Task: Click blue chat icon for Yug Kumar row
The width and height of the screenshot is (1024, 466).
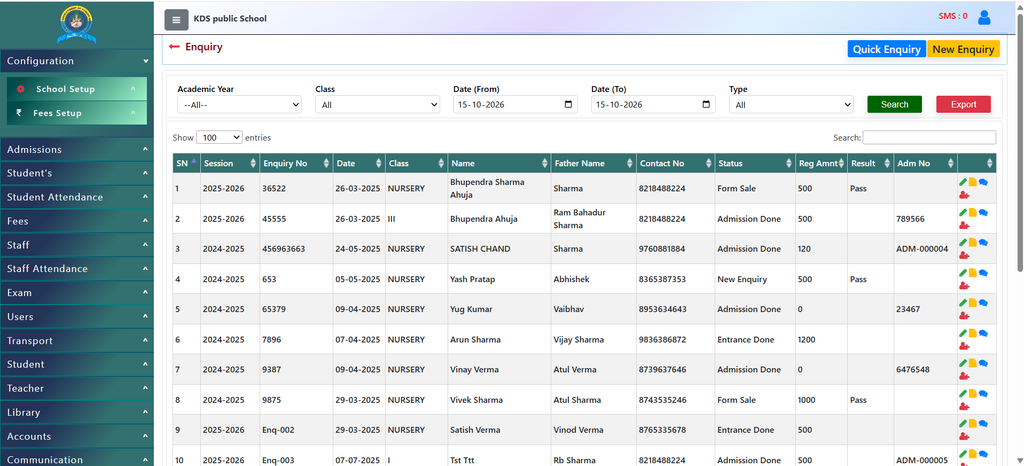Action: [x=983, y=303]
